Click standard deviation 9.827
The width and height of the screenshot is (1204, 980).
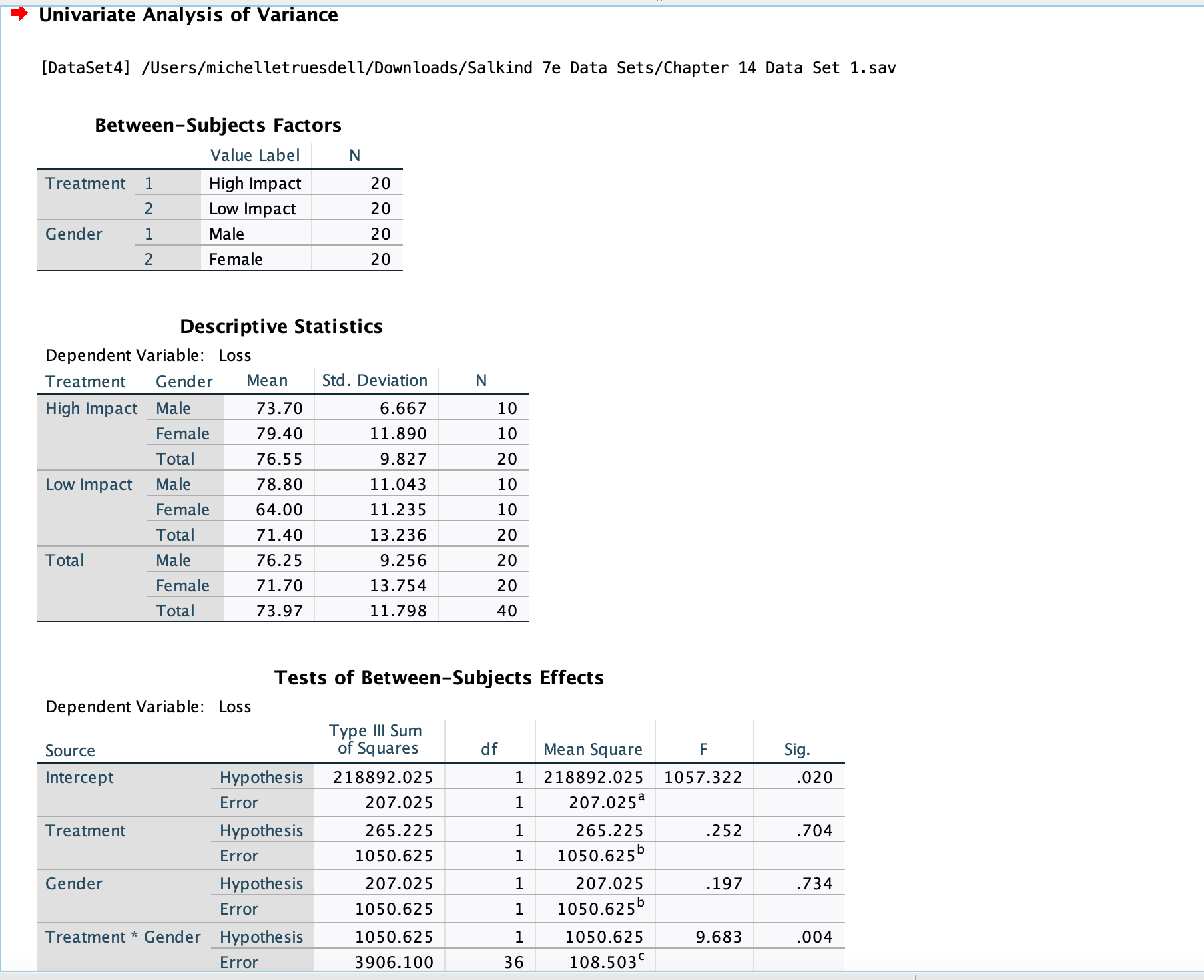403,459
